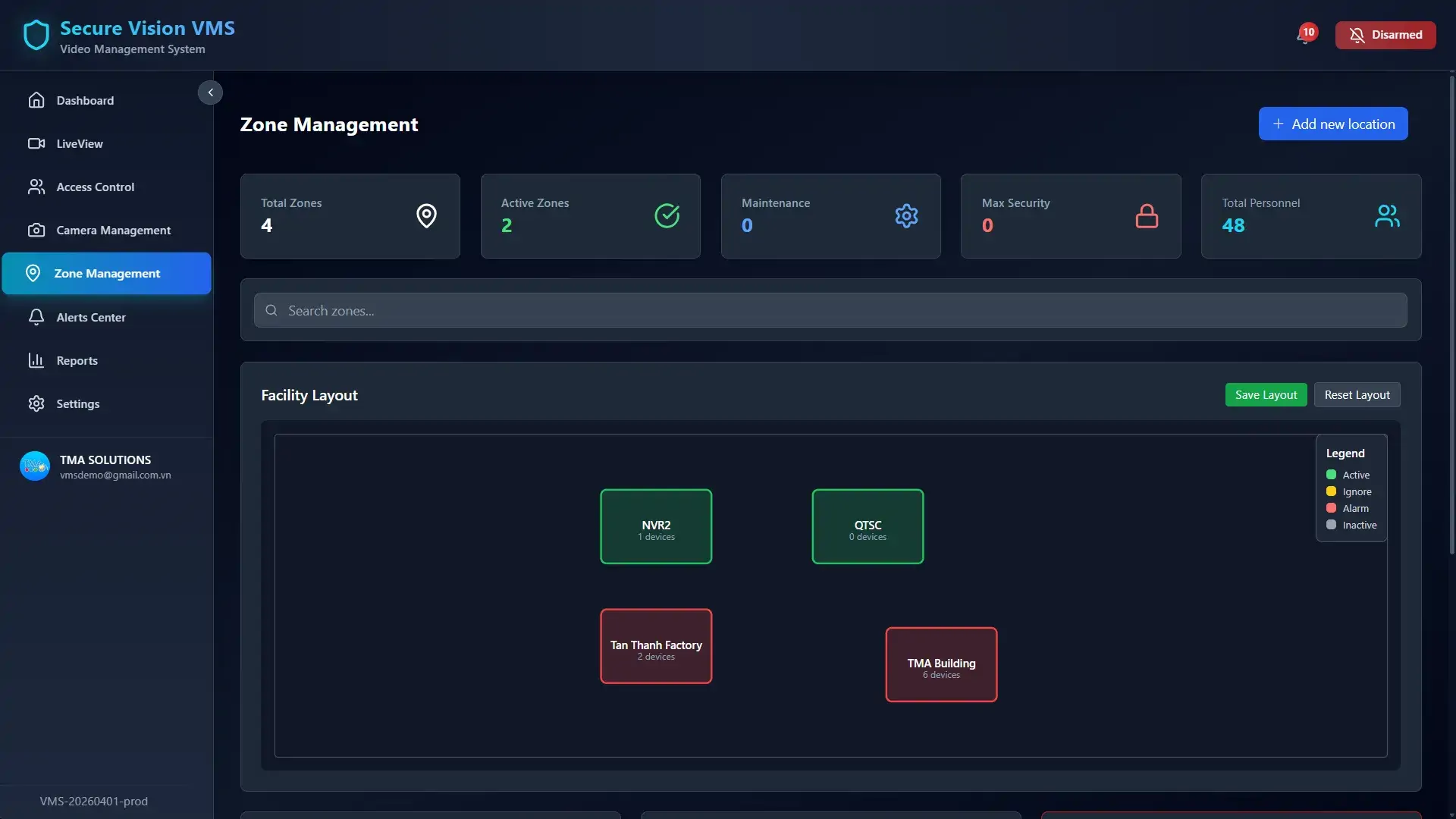Click the Zone Management pin icon in sidebar
The height and width of the screenshot is (819, 1456).
[x=33, y=273]
